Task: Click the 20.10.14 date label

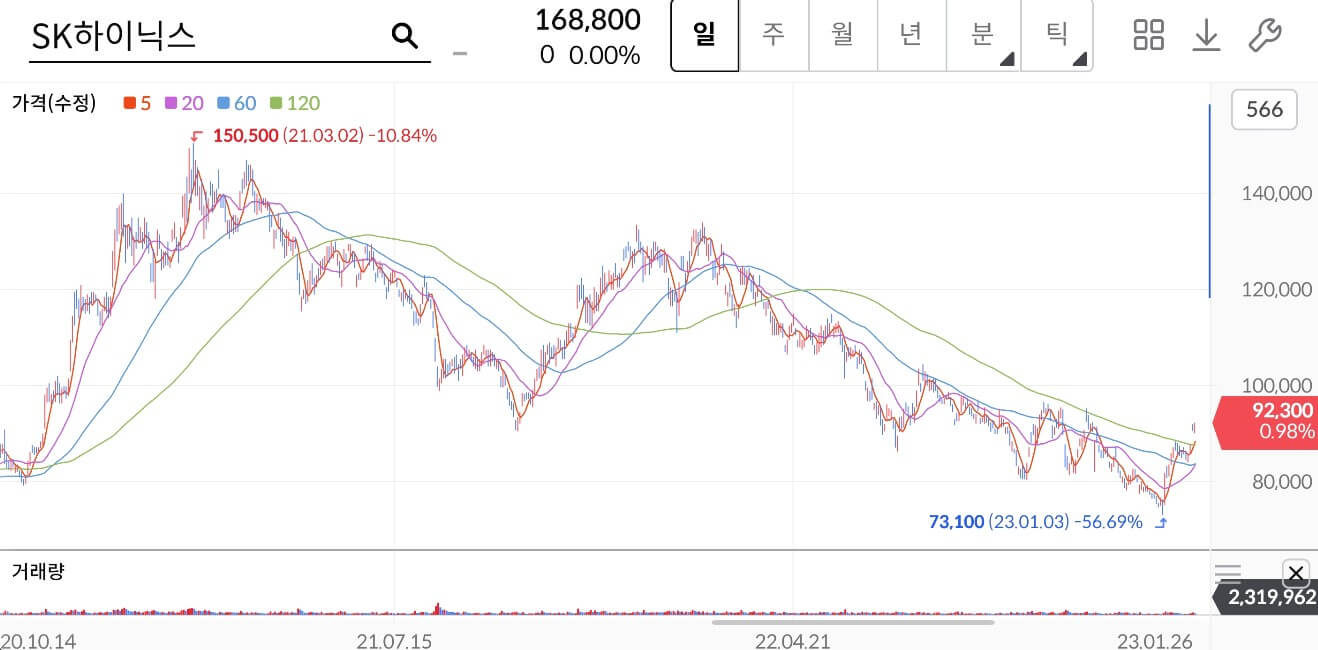Action: [x=39, y=640]
